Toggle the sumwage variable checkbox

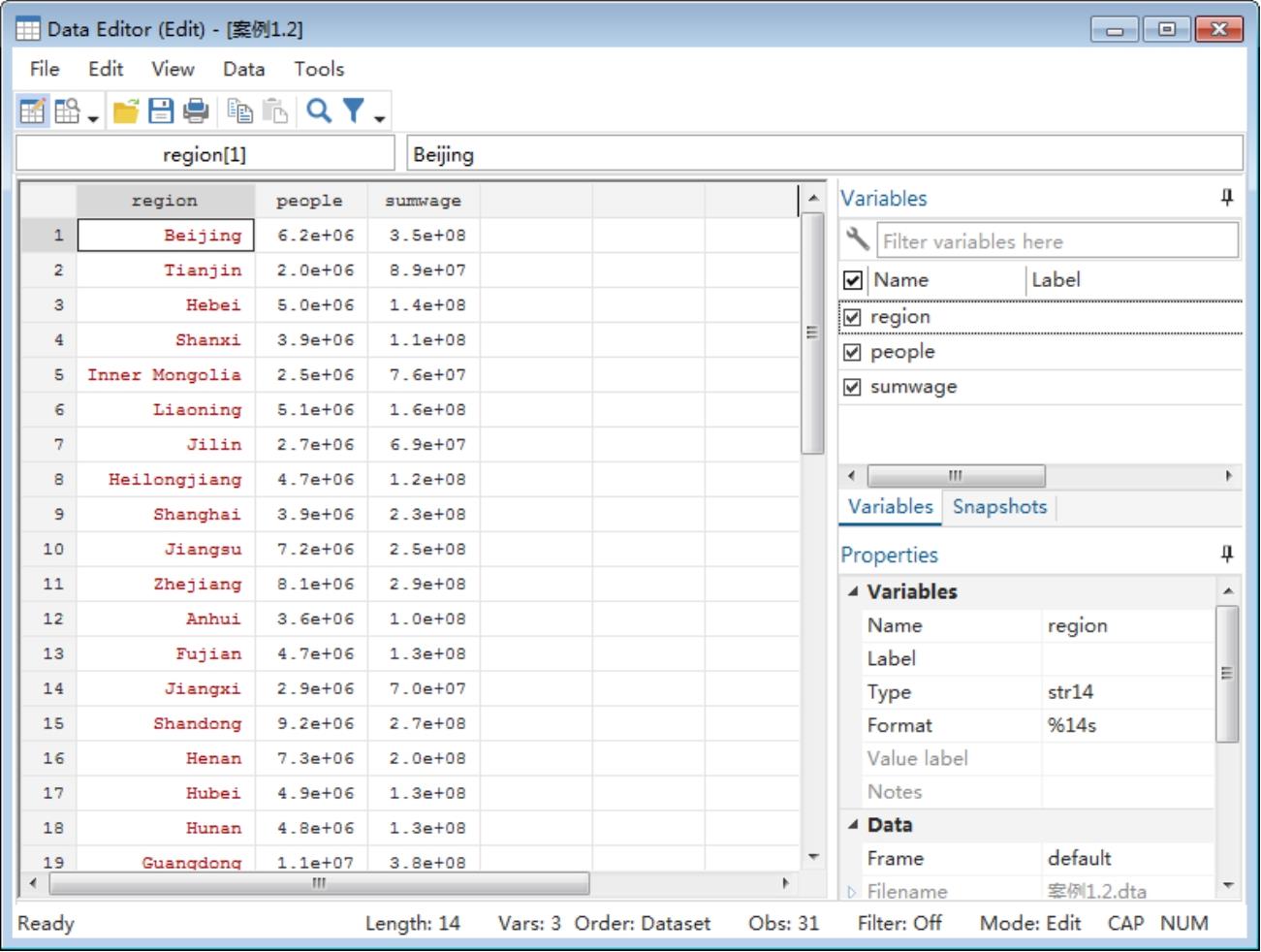pyautogui.click(x=853, y=387)
